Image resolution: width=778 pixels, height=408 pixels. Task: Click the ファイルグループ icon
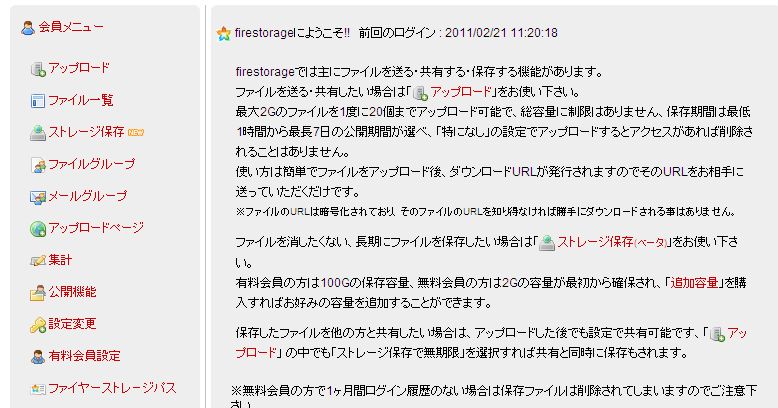(38, 165)
